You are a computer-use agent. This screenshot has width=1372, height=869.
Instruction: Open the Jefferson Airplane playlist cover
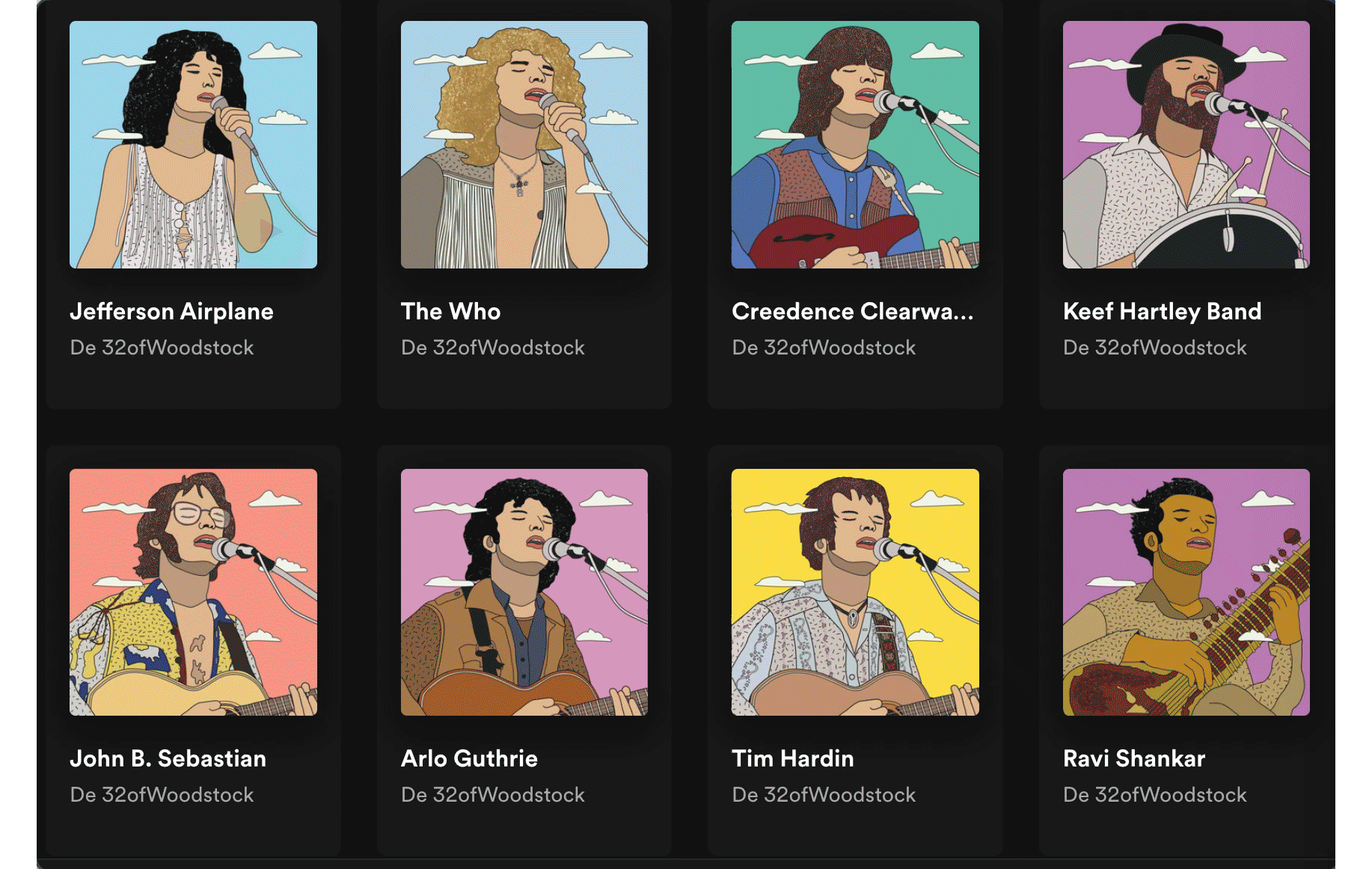click(x=193, y=144)
